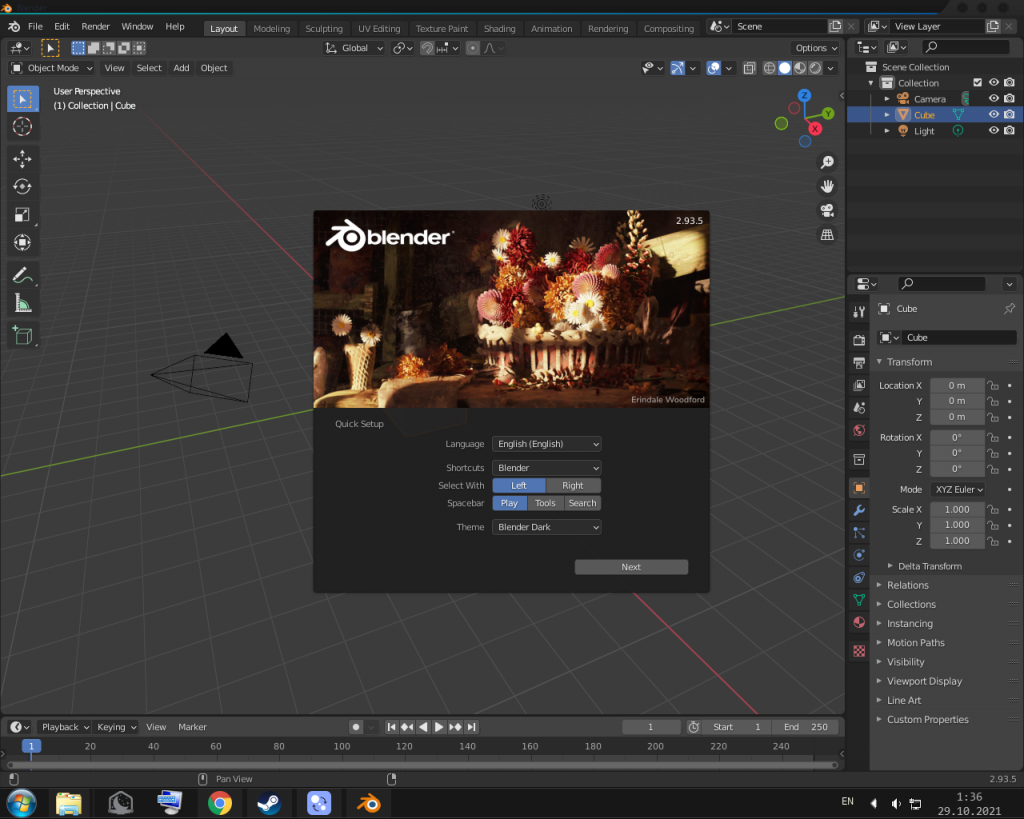The image size is (1024, 819).
Task: Switch to the Sculpting workspace tab
Action: [x=323, y=28]
